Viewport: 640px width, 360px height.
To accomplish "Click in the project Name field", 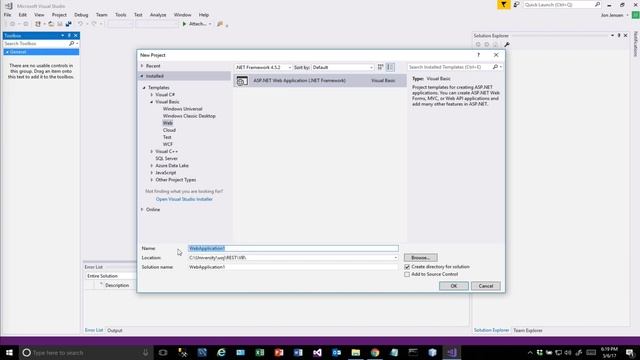I will (x=293, y=248).
